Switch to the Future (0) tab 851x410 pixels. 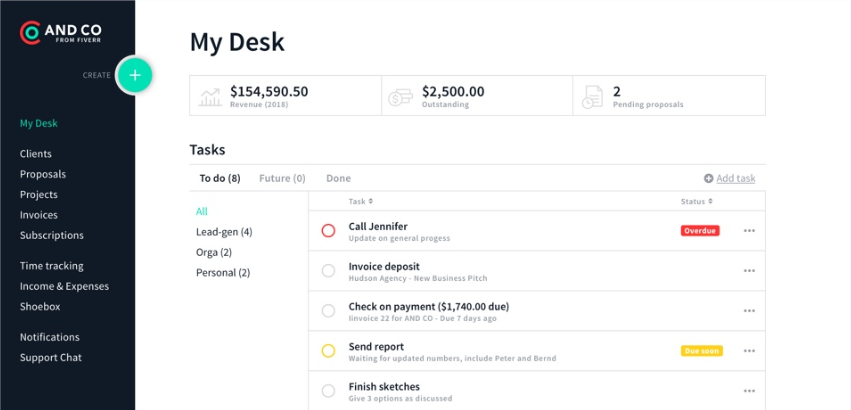pos(282,178)
